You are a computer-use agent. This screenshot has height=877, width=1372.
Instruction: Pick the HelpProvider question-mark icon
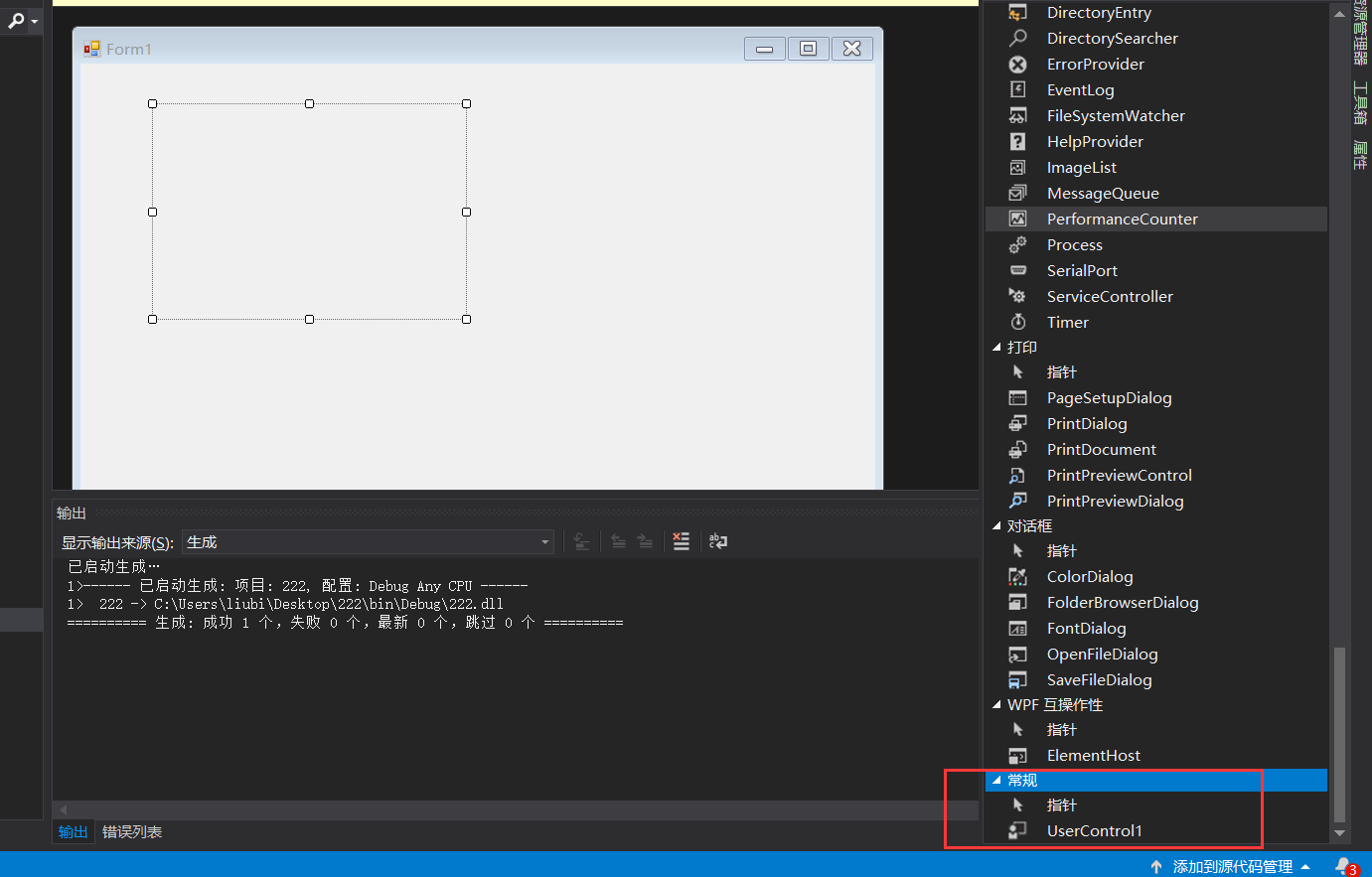point(1017,142)
